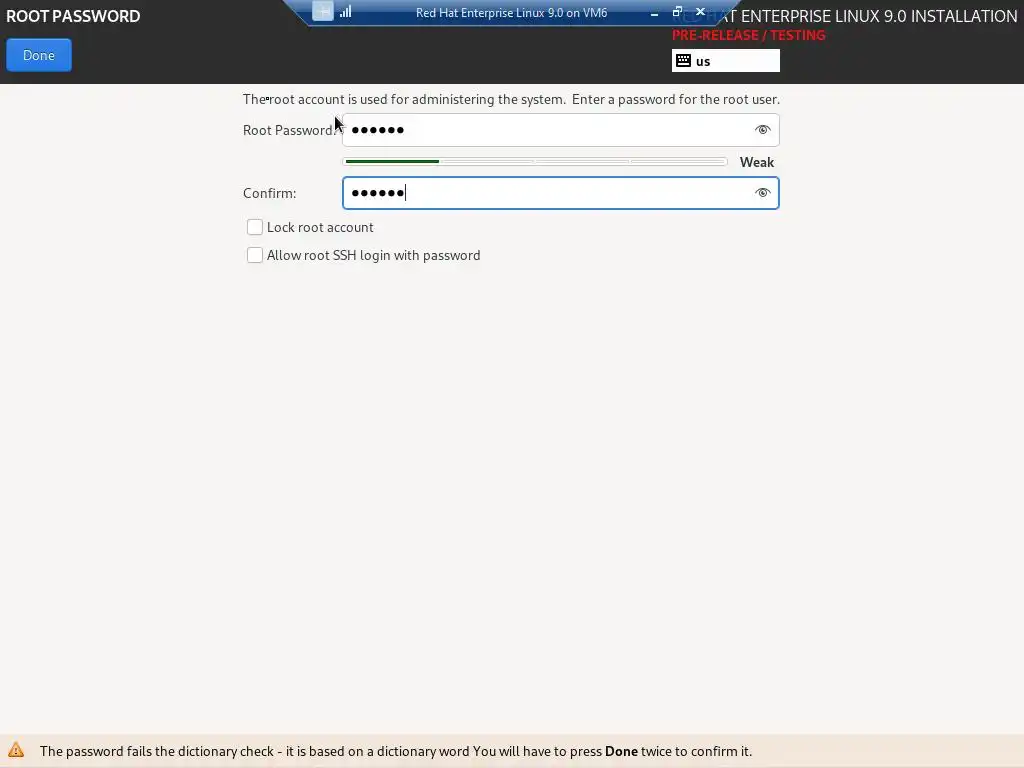This screenshot has height=768, width=1024.
Task: Click the PRE-RELEASE / TESTING label
Action: point(748,35)
